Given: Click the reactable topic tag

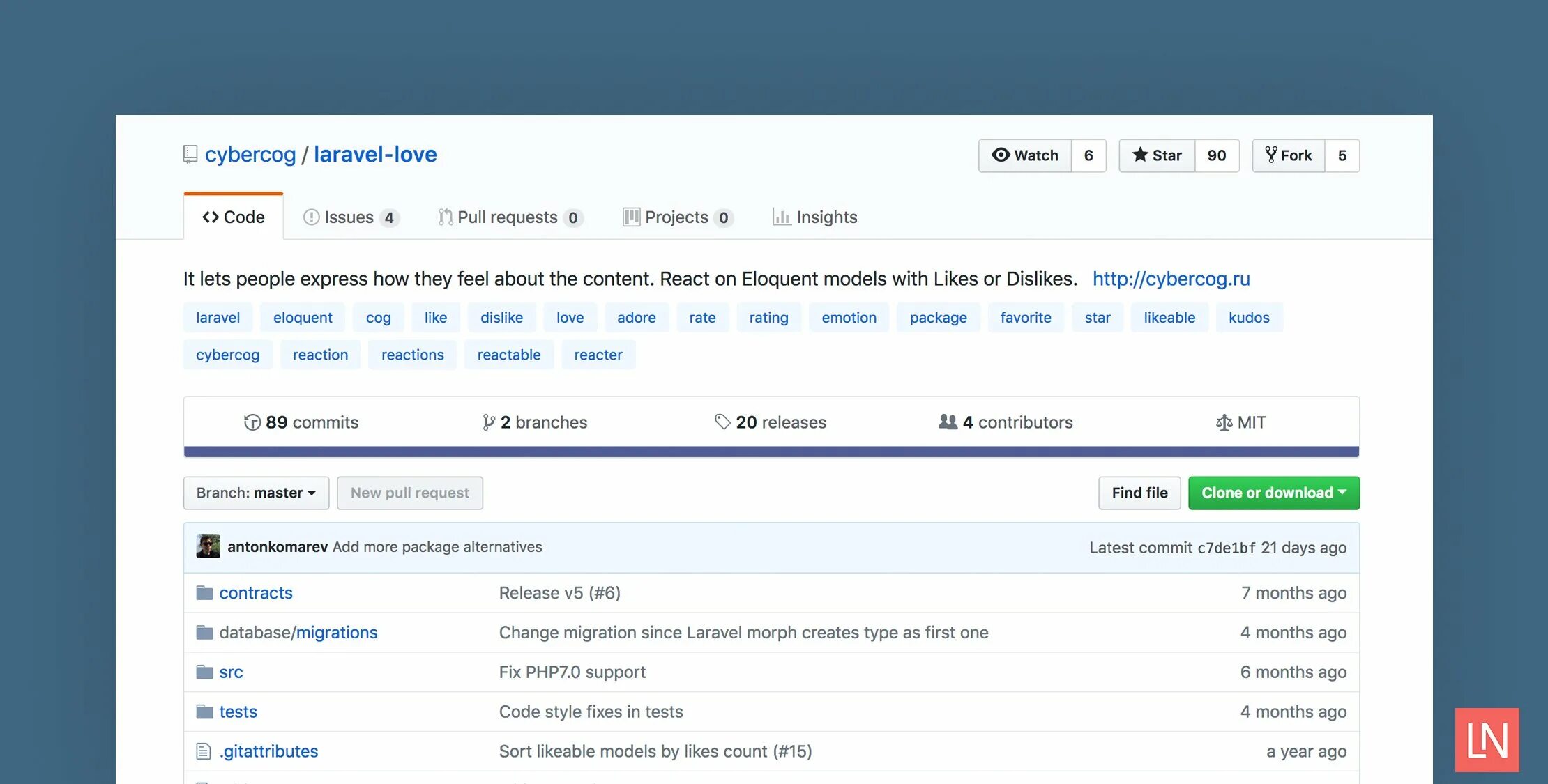Looking at the screenshot, I should [x=509, y=355].
